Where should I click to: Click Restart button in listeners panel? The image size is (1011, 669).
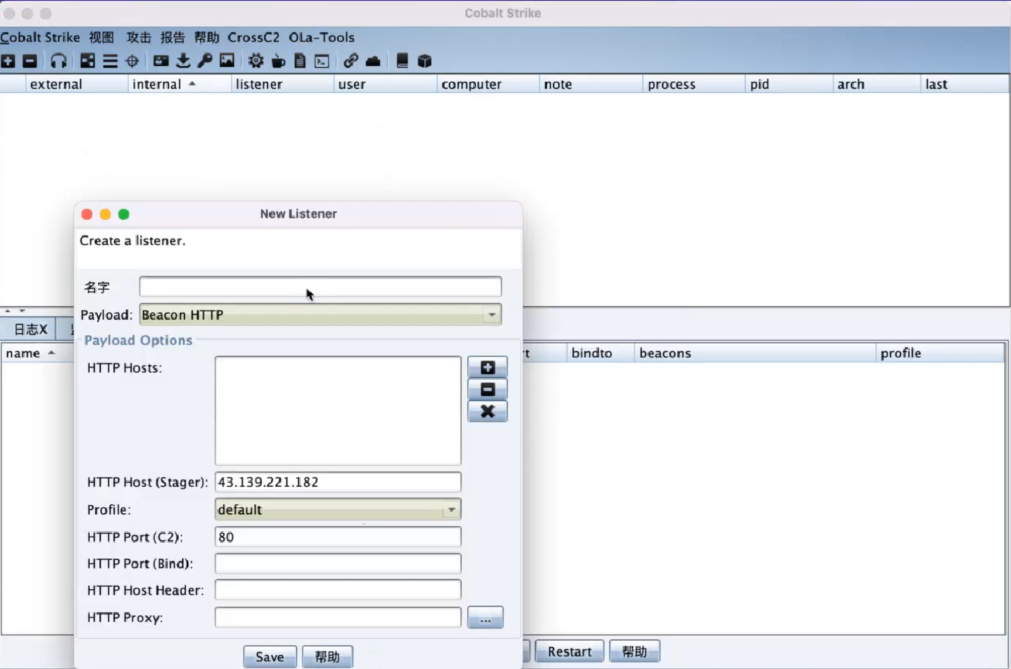[569, 652]
